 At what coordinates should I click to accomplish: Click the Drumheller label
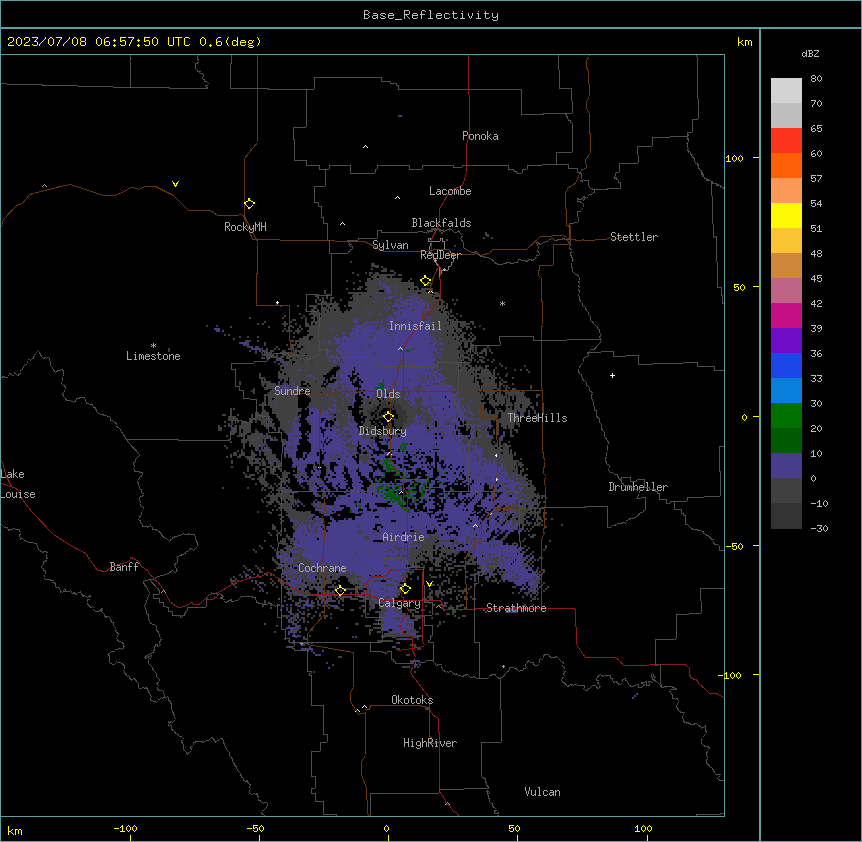(x=638, y=487)
